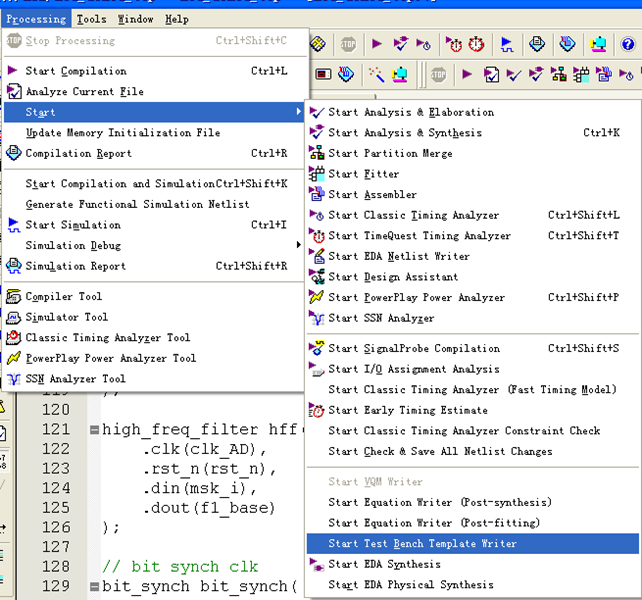The width and height of the screenshot is (642, 600).
Task: Click the MegaWizard wand icon
Action: 376,75
